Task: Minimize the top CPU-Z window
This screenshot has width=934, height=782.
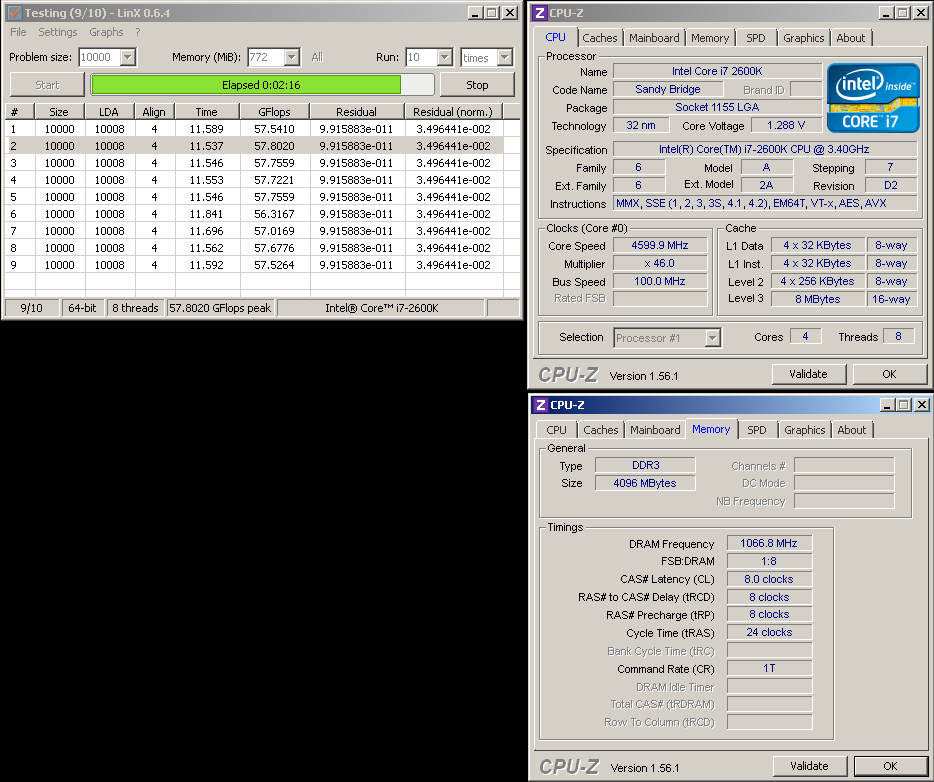Action: 886,13
